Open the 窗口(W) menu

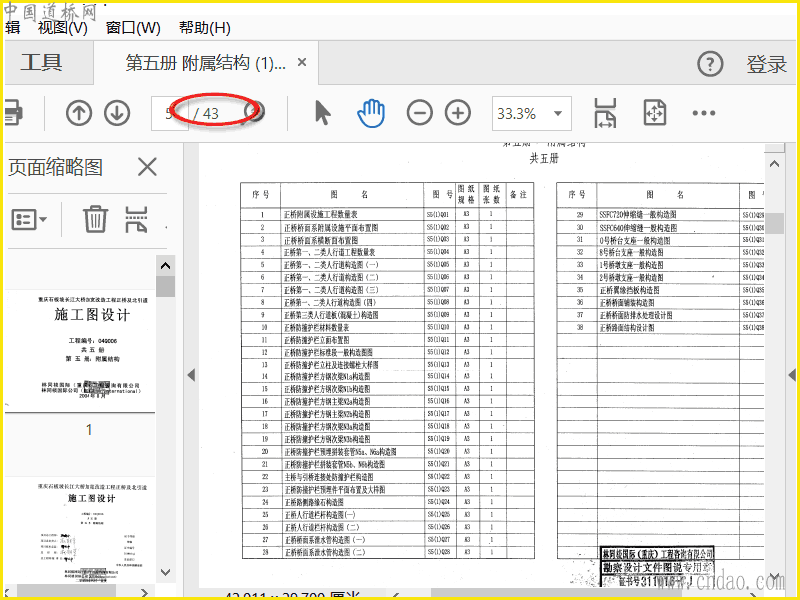[133, 27]
